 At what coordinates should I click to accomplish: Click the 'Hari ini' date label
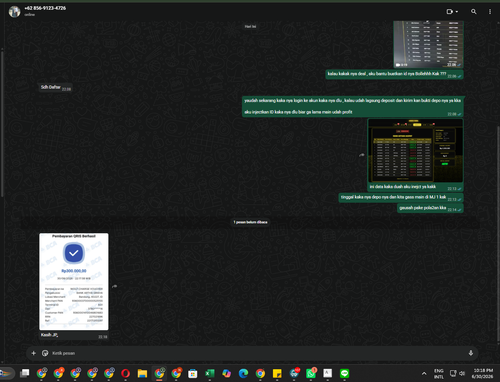[250, 26]
